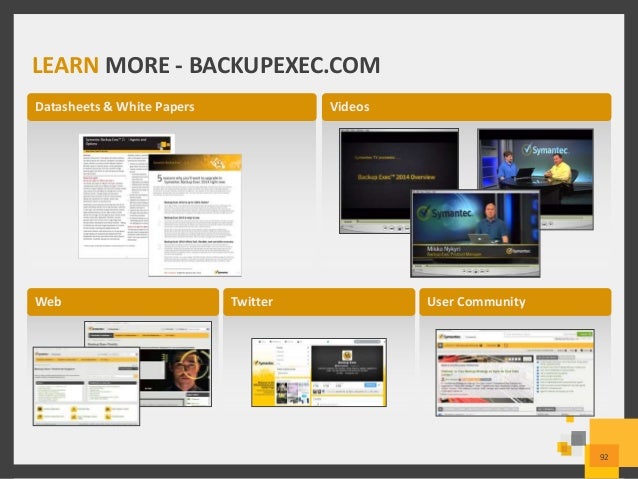Click the slide number 92
638x479 pixels.
point(604,457)
